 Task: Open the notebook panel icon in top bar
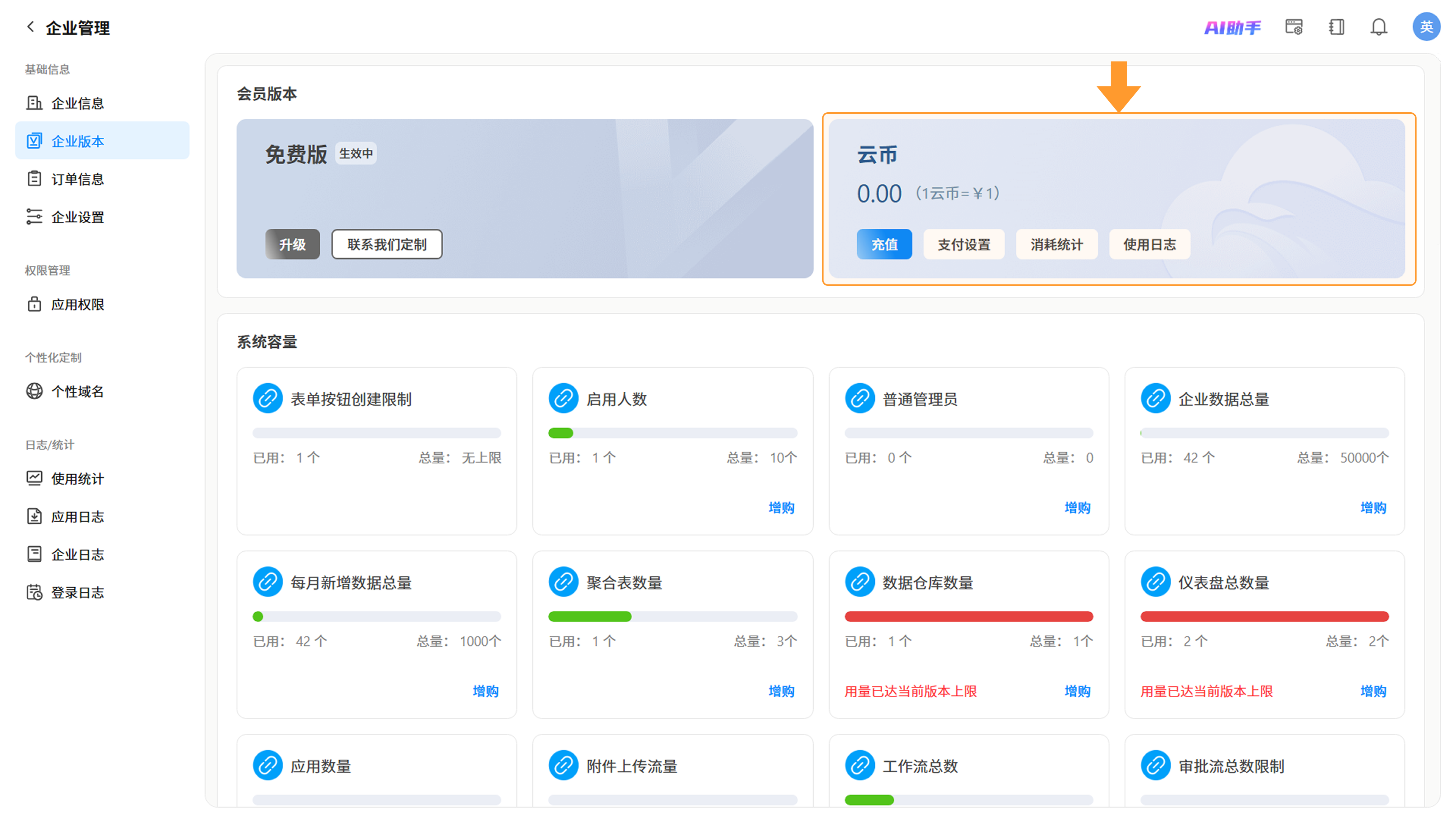[1336, 27]
